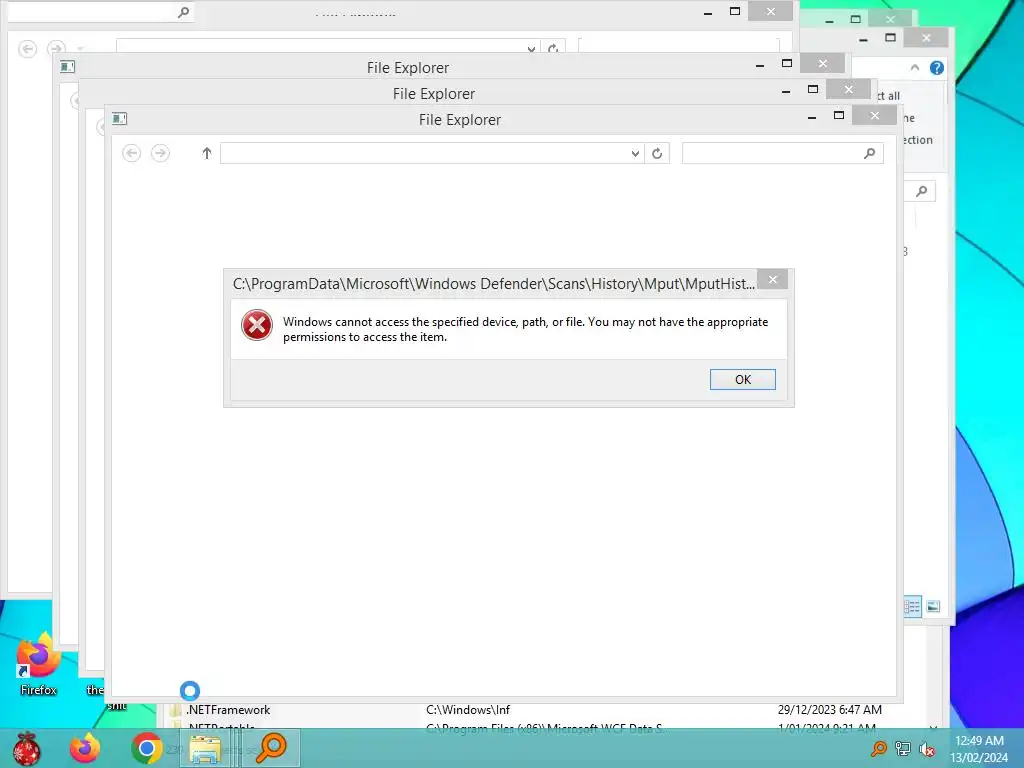Viewport: 1024px width, 768px height.
Task: Go forward in the front File Explorer window
Action: coord(160,153)
